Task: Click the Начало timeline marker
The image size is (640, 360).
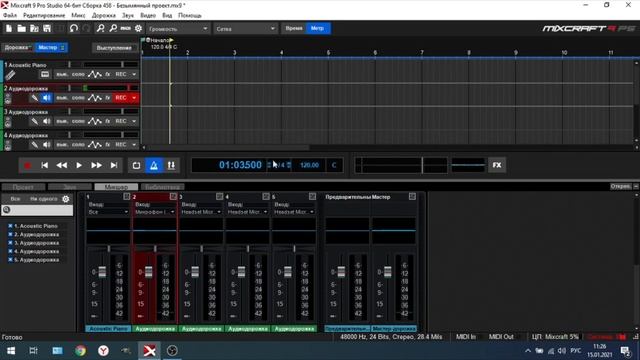Action: pos(159,40)
